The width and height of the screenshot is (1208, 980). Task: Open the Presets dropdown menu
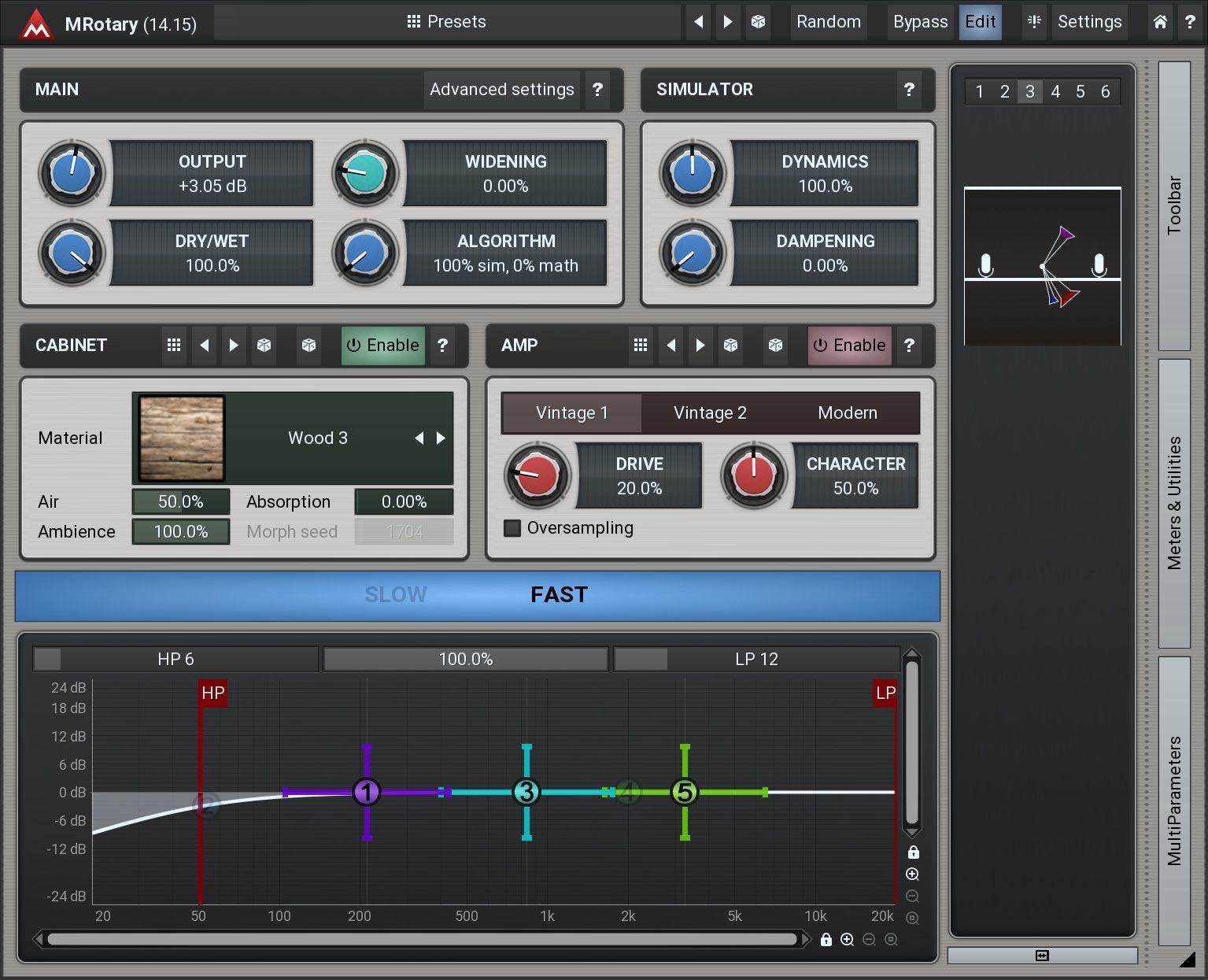click(x=446, y=22)
